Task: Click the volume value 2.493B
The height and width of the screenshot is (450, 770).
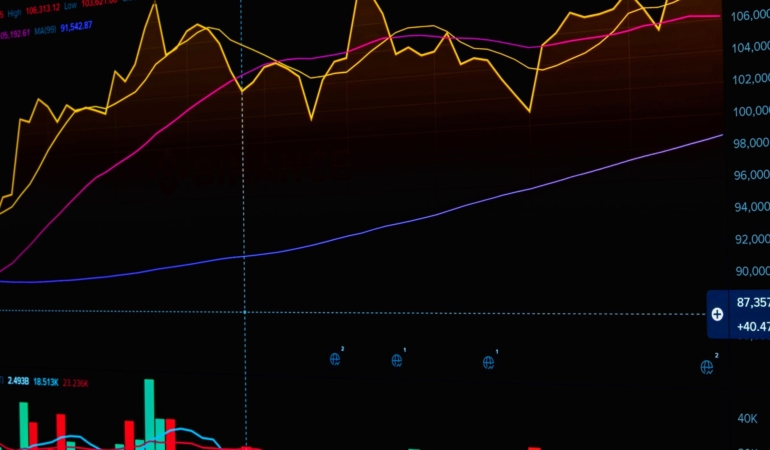Action: tap(18, 381)
